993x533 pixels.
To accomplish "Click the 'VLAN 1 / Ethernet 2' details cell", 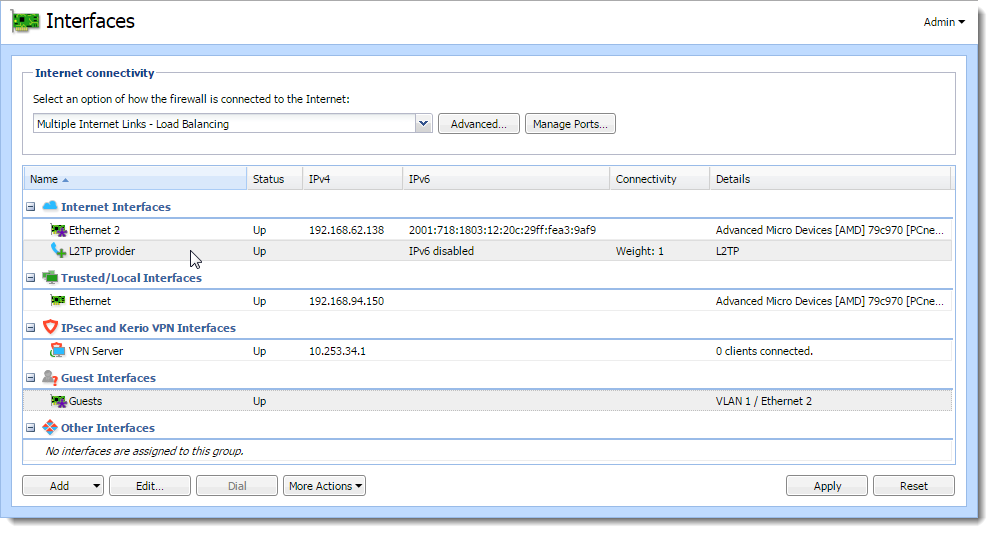I will tap(764, 401).
